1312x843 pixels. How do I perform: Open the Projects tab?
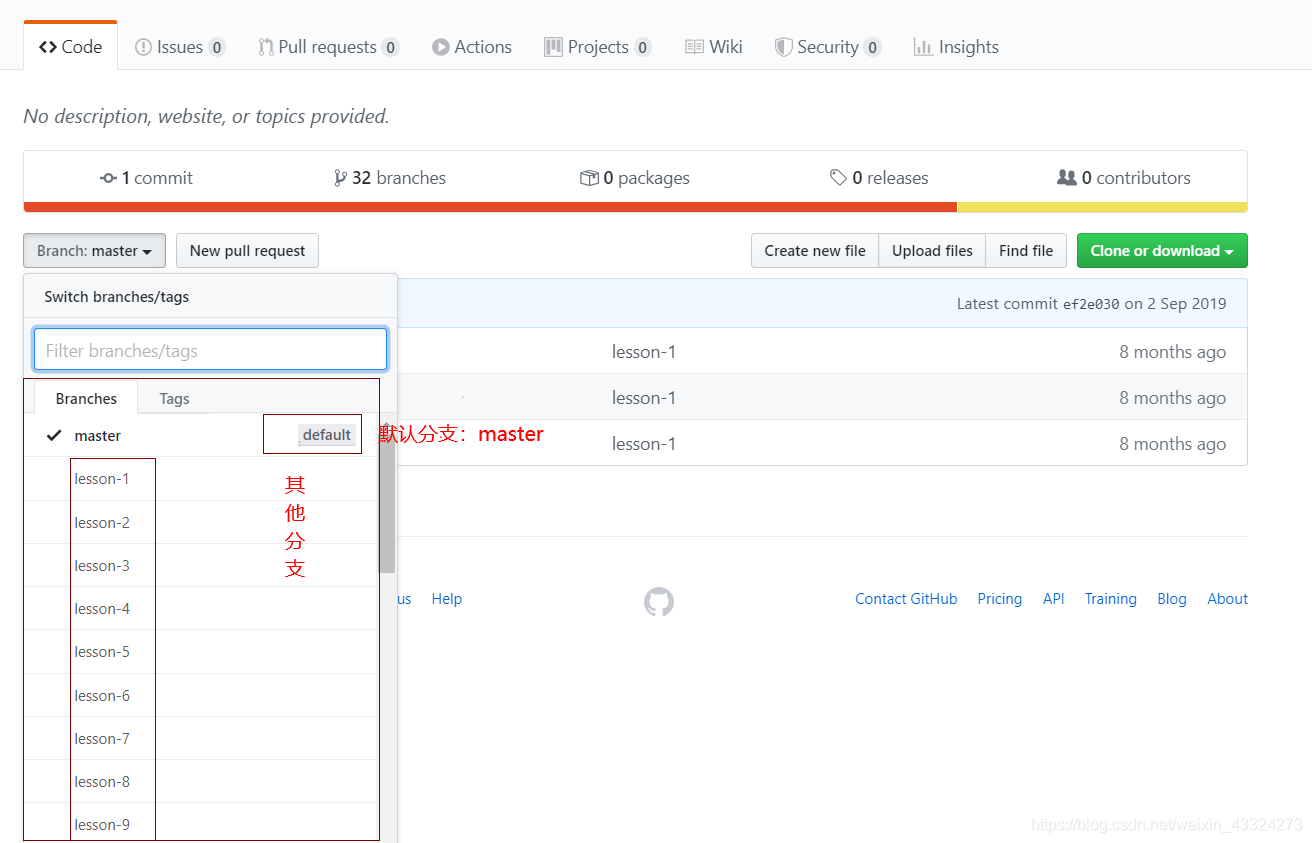(597, 47)
